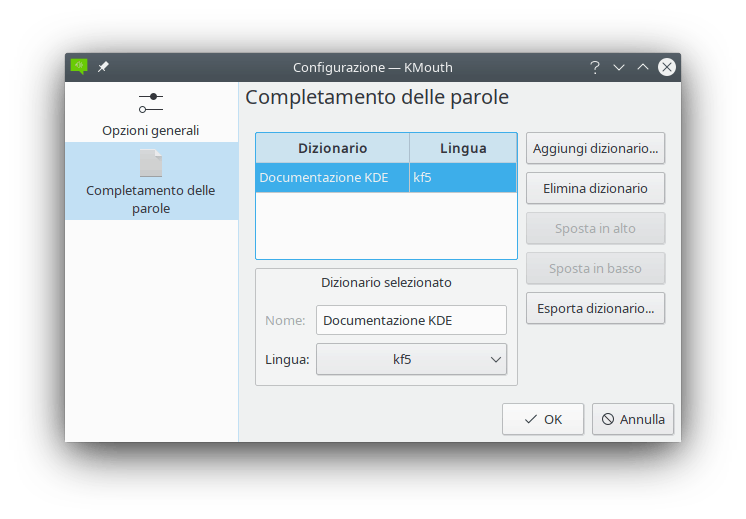Switch to Completamento delle parole page

(x=151, y=199)
